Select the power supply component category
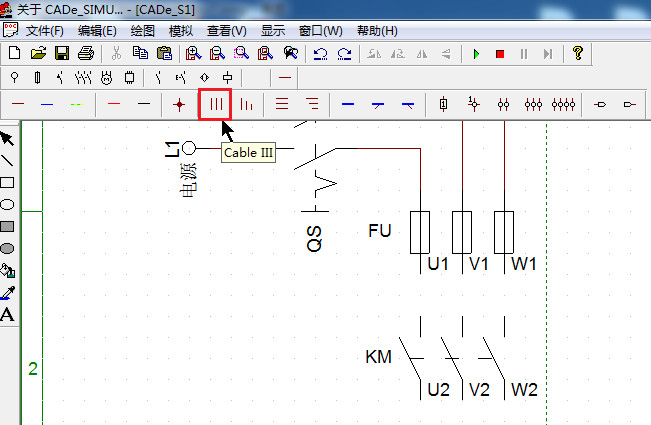651x425 pixels. 15,78
